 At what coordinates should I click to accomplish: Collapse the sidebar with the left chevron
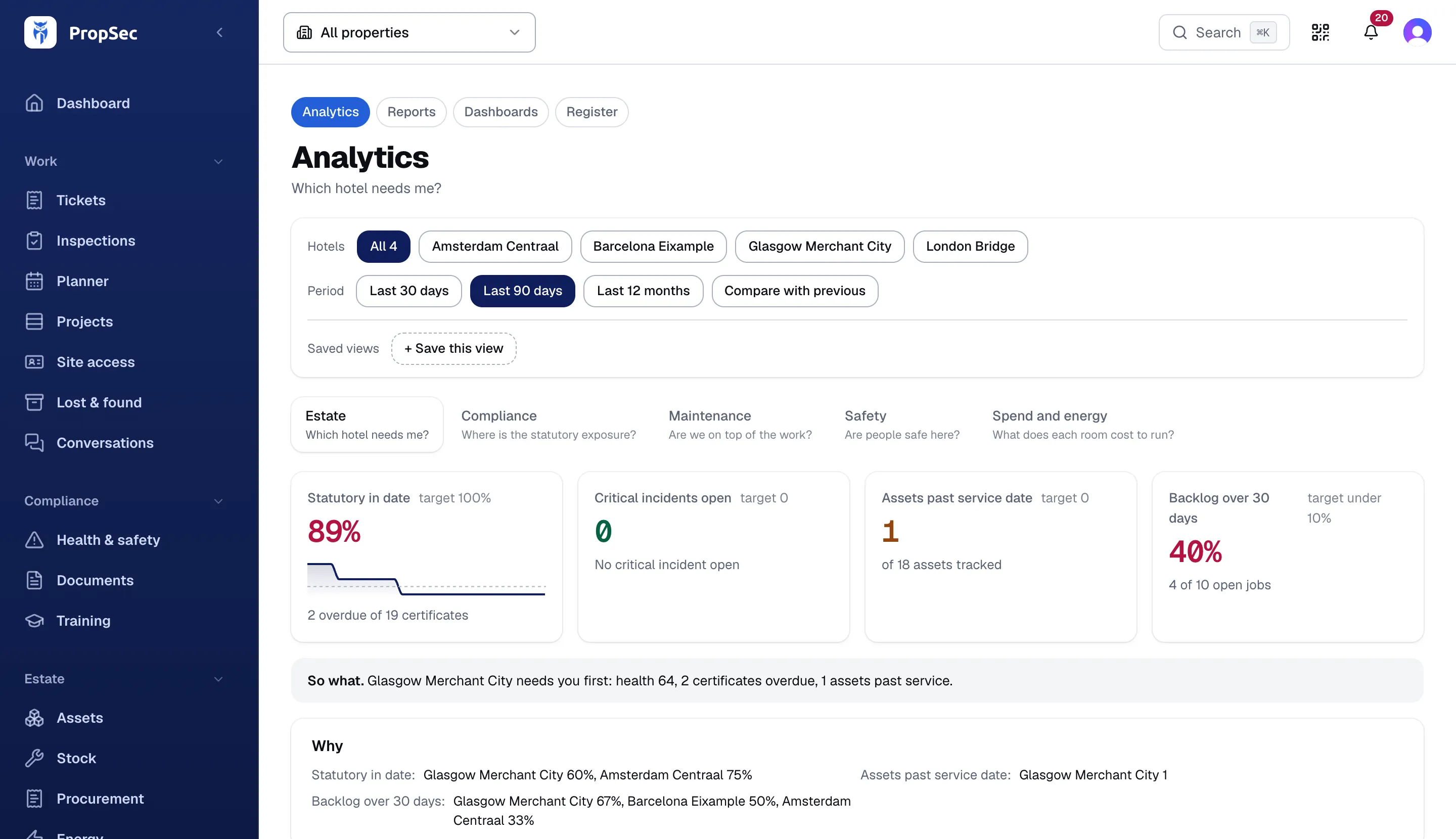coord(219,32)
